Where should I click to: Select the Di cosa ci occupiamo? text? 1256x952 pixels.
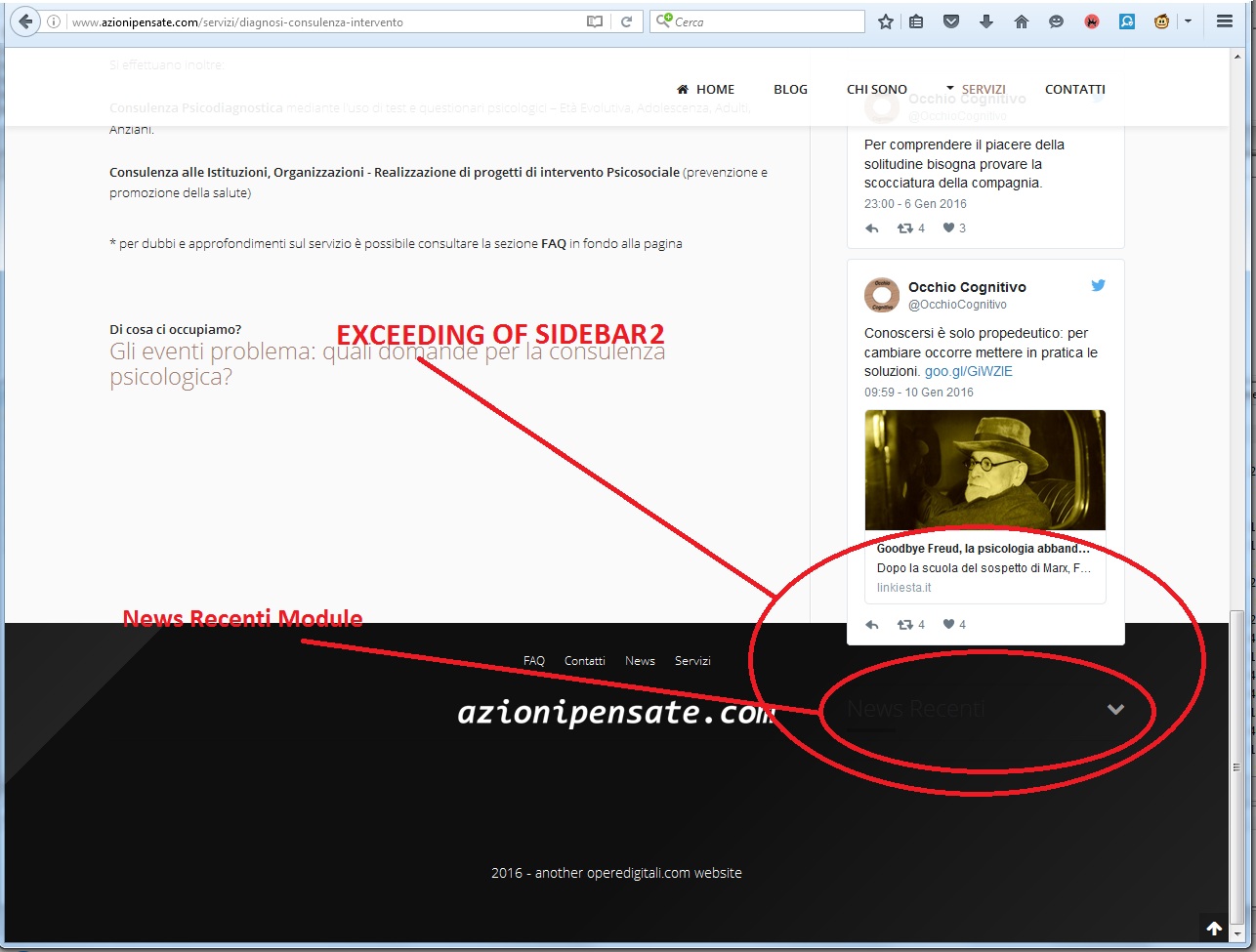[x=176, y=329]
